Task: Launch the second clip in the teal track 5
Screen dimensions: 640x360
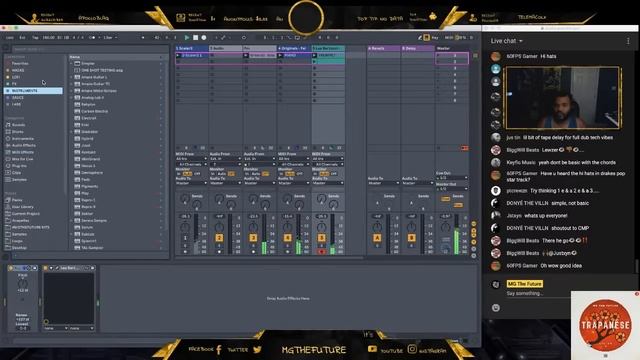Action: (315, 62)
